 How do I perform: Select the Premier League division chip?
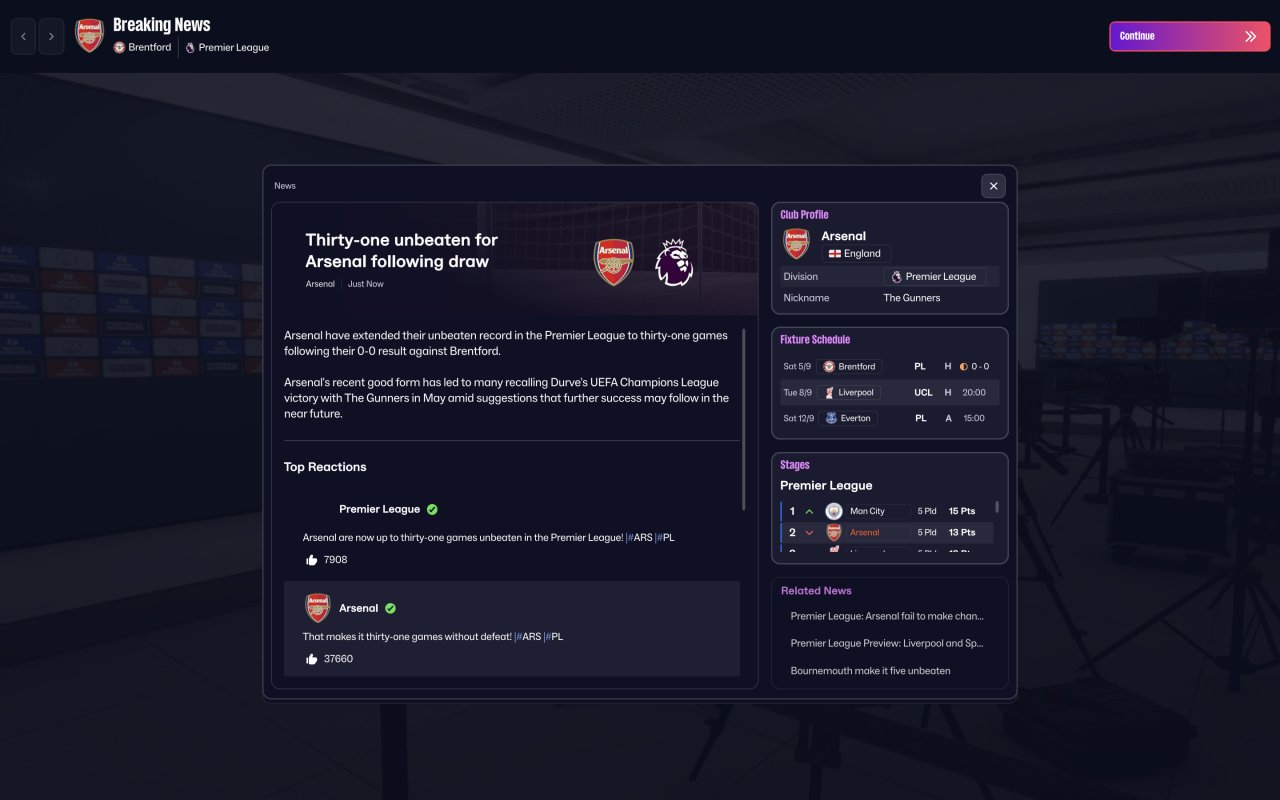coord(935,277)
